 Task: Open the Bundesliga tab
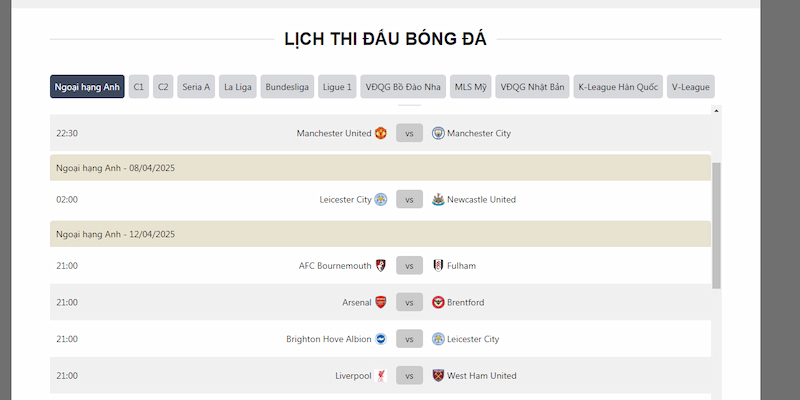tap(287, 87)
